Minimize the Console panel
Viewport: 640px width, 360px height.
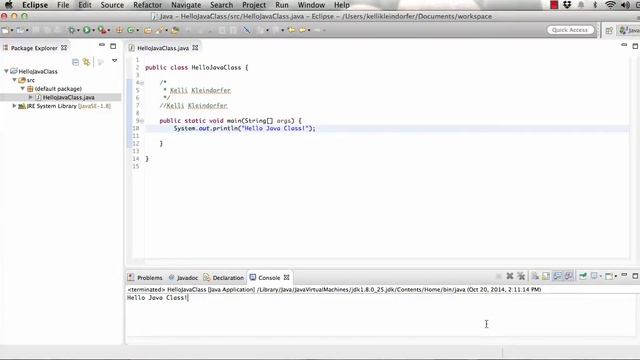(624, 275)
